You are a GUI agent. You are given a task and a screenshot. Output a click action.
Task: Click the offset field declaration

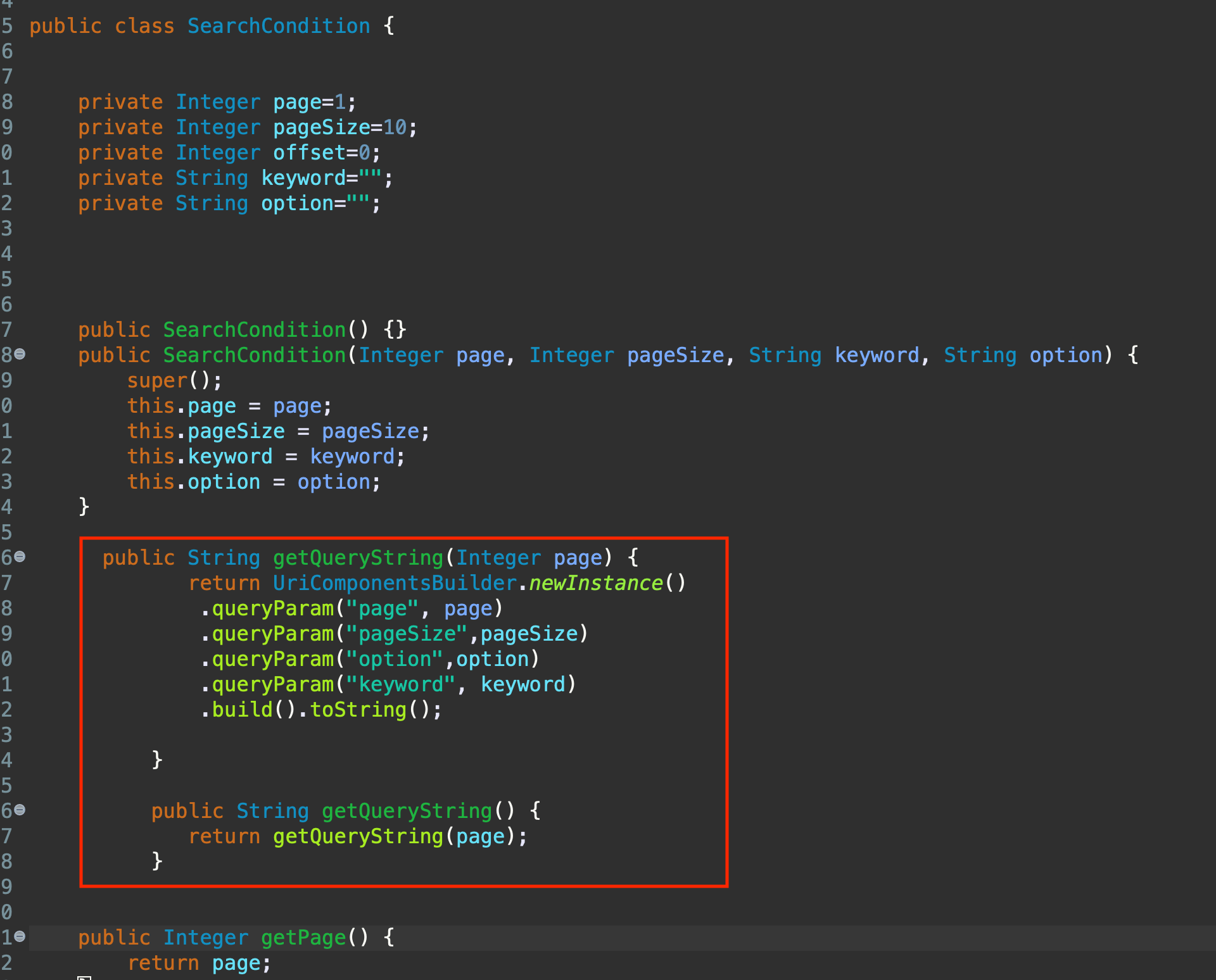(309, 153)
